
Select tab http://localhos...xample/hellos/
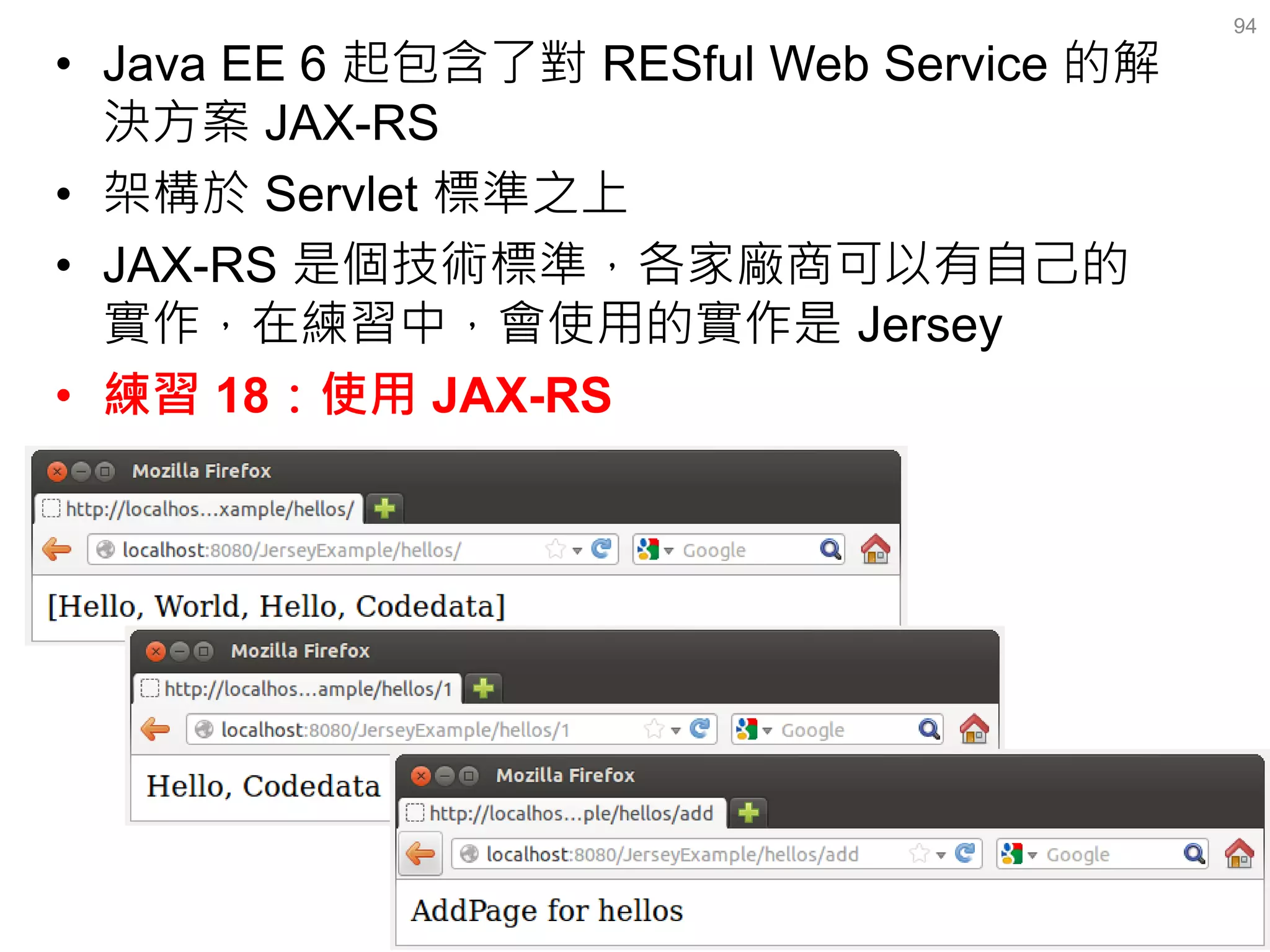click(x=198, y=509)
